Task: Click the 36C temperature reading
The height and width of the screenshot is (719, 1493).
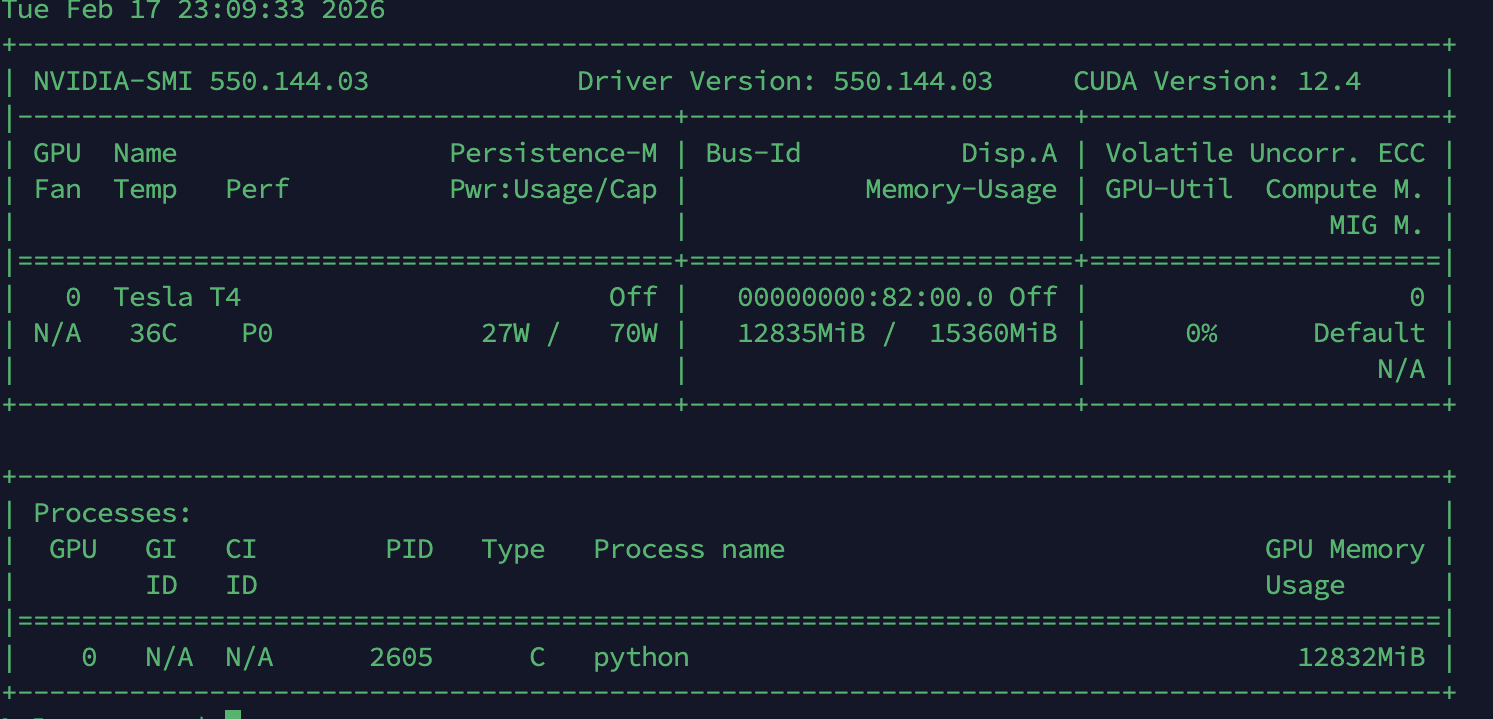Action: (153, 333)
